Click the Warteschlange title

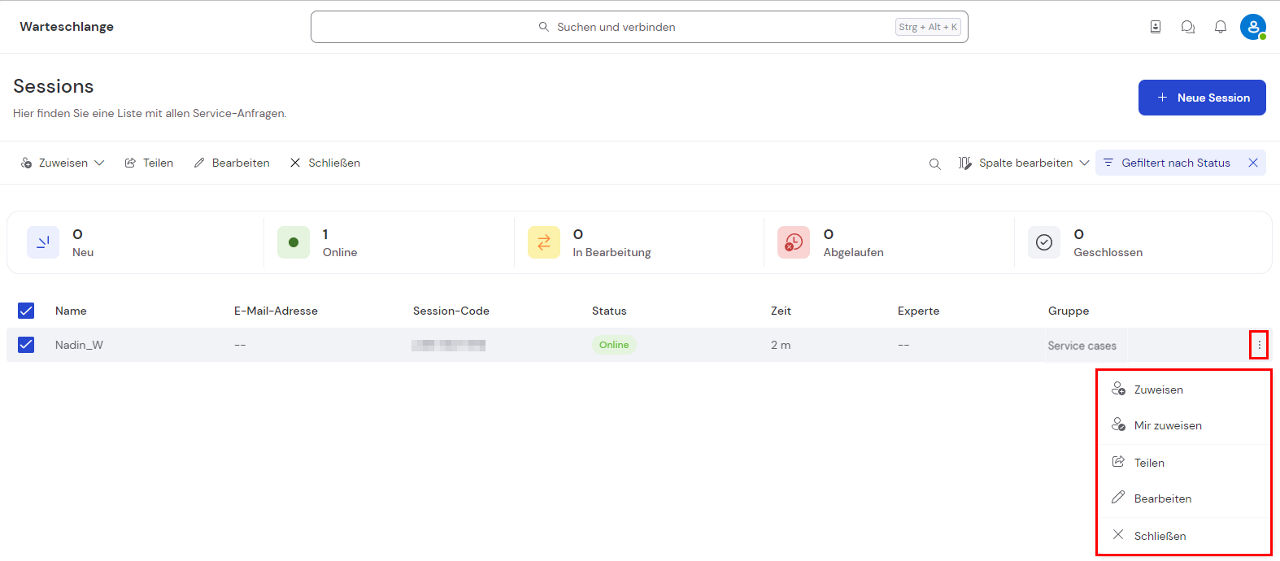click(x=67, y=27)
